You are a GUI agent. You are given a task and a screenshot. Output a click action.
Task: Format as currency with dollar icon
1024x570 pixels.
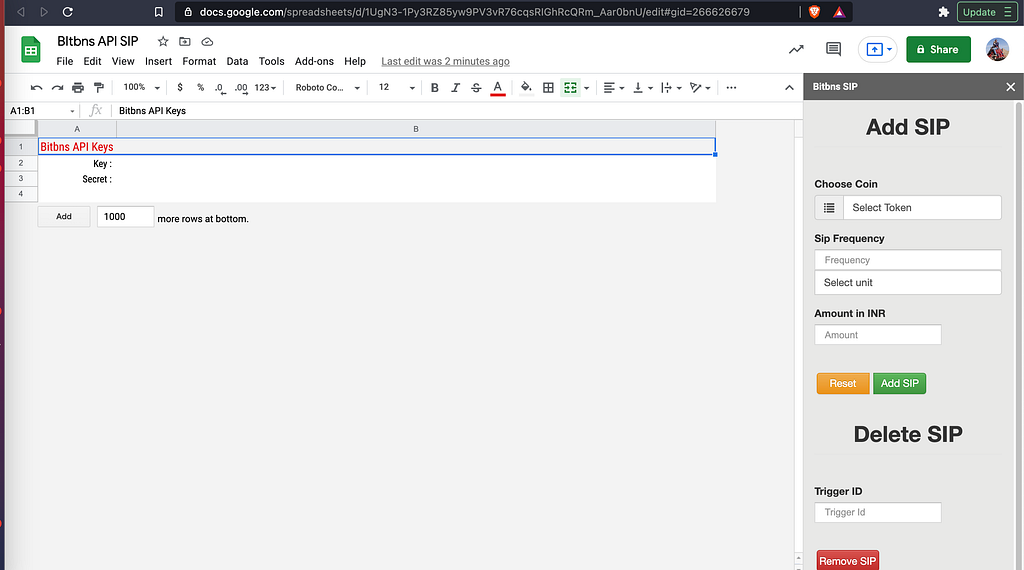coord(180,87)
